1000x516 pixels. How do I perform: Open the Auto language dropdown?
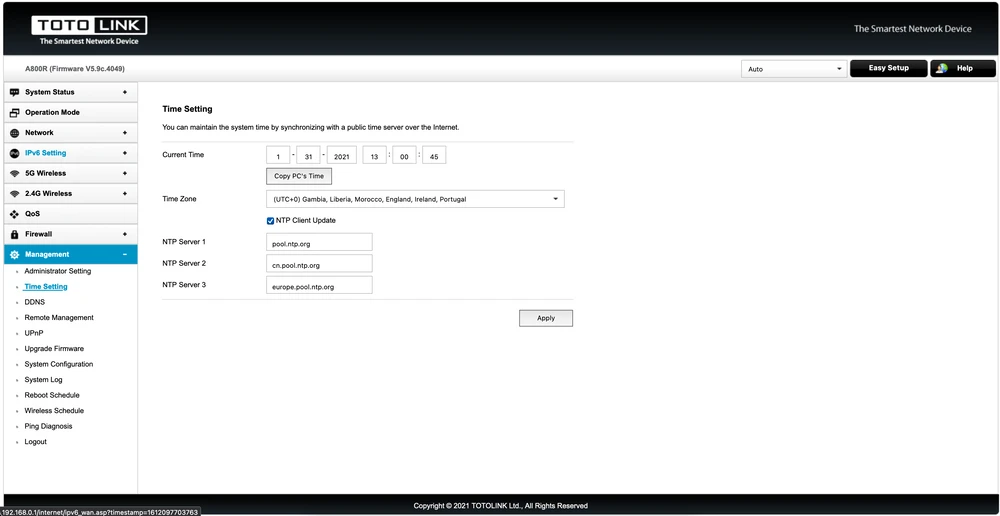pos(794,69)
